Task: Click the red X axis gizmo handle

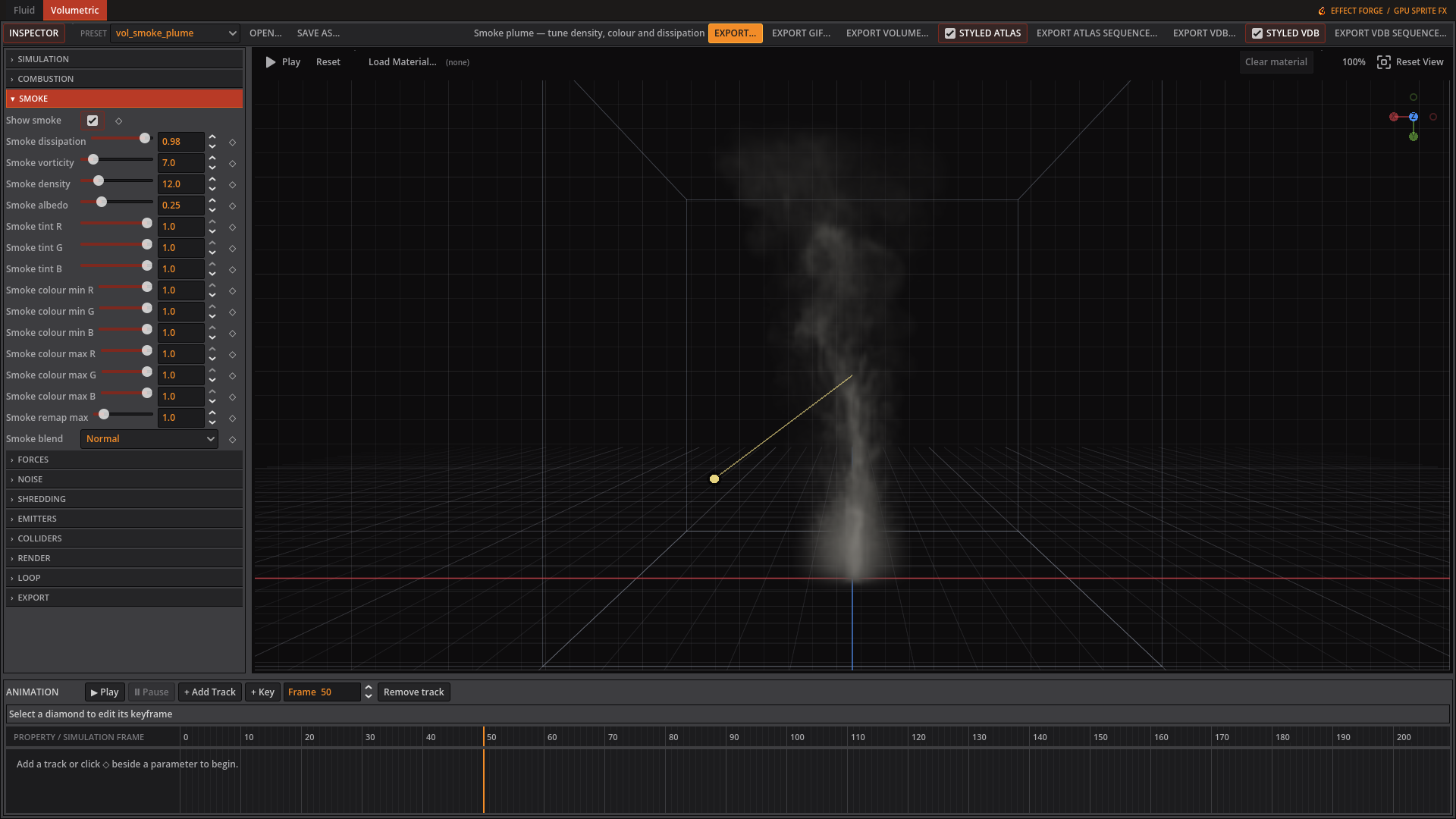Action: [x=1394, y=117]
